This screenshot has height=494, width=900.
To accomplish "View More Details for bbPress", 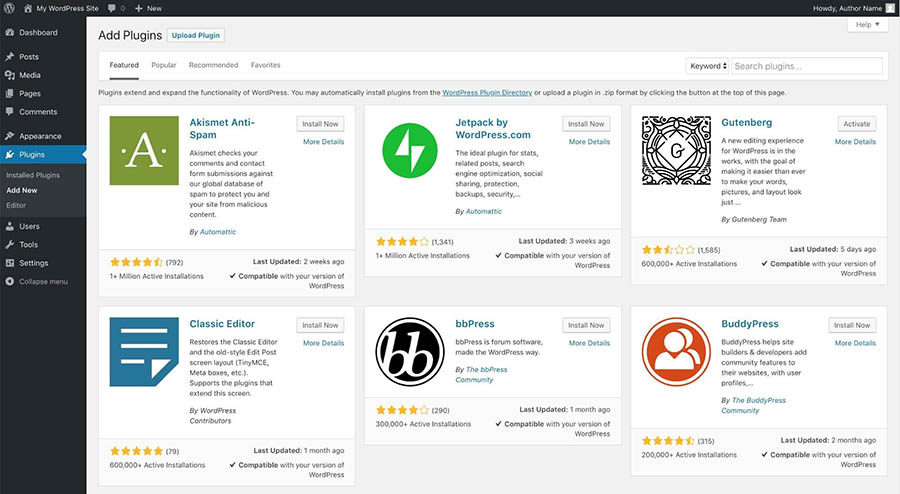I will tap(589, 343).
